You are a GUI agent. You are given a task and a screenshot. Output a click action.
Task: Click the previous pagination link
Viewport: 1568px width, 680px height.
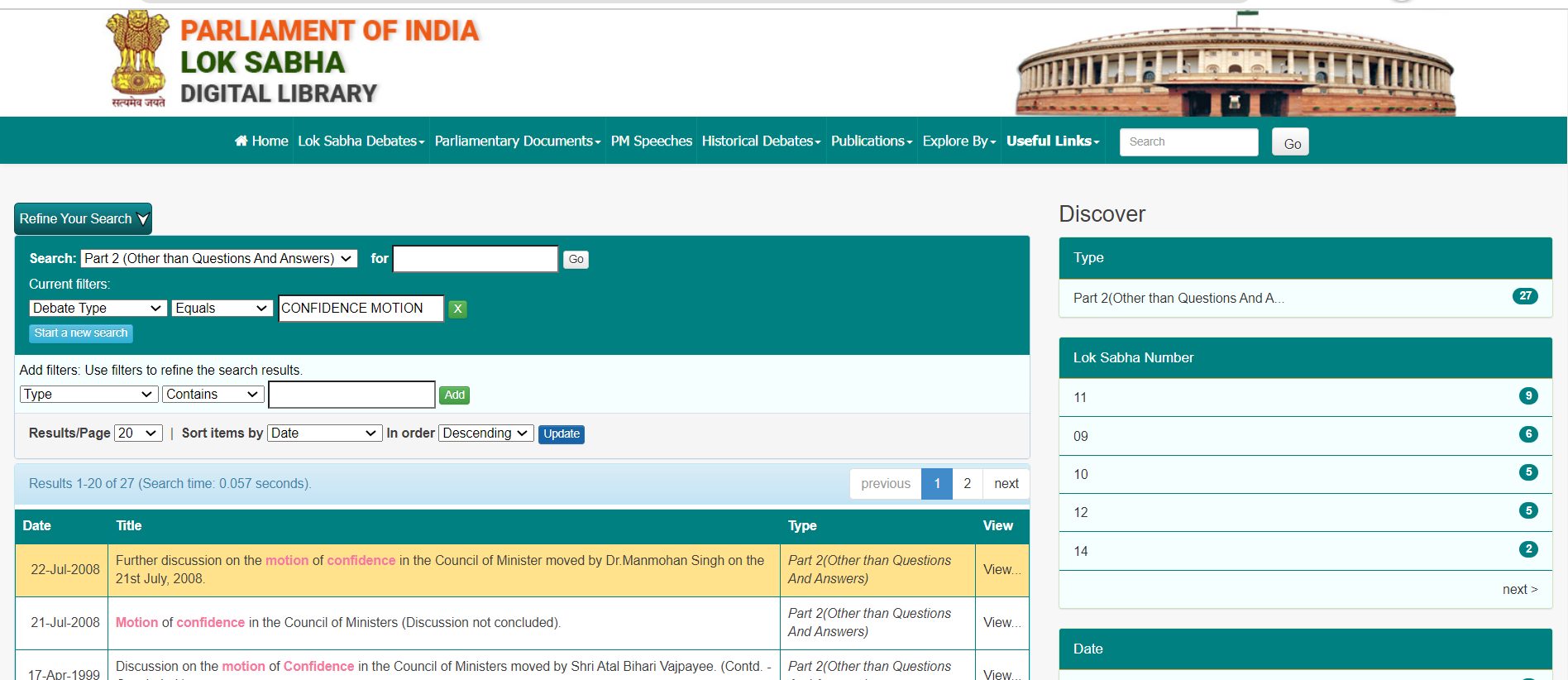coord(885,484)
